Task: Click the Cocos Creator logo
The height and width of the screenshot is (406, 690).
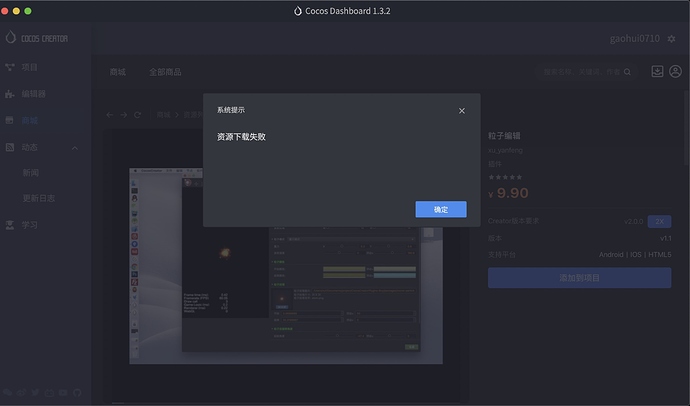Action: tap(37, 38)
